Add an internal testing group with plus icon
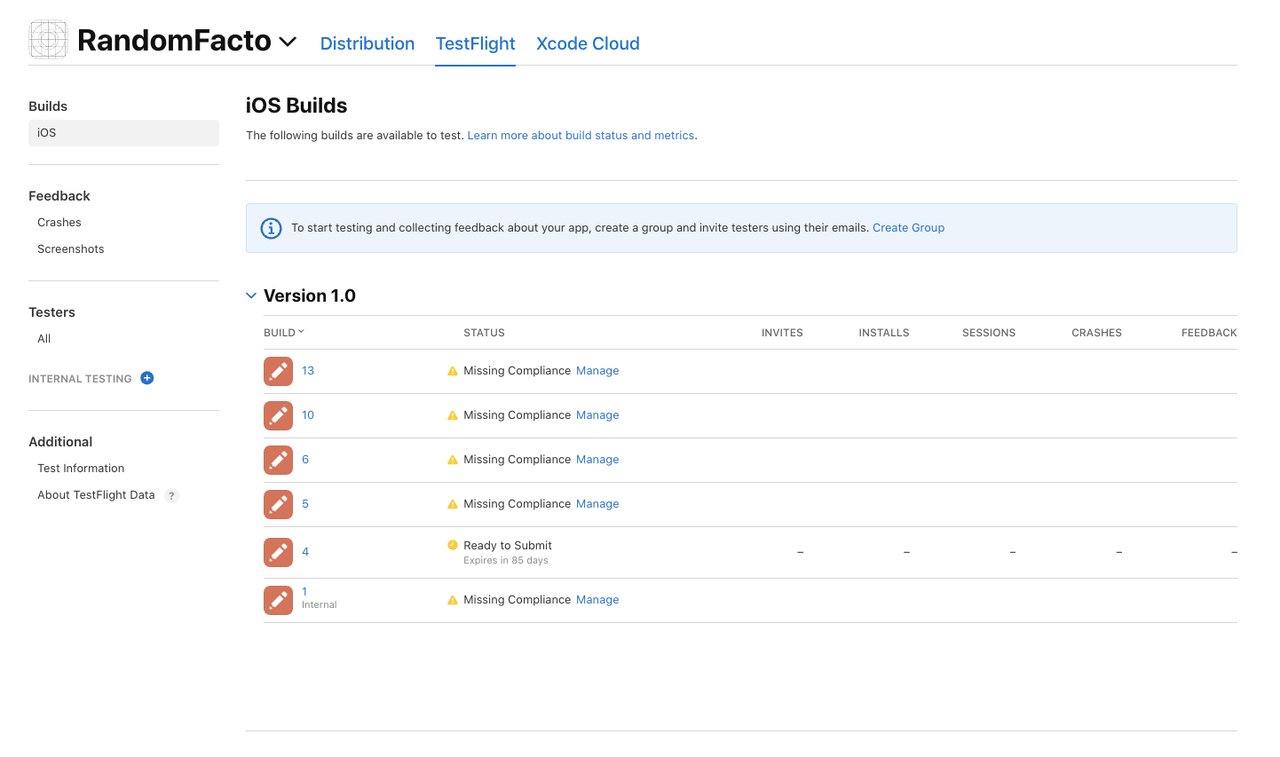The height and width of the screenshot is (757, 1280). (147, 378)
